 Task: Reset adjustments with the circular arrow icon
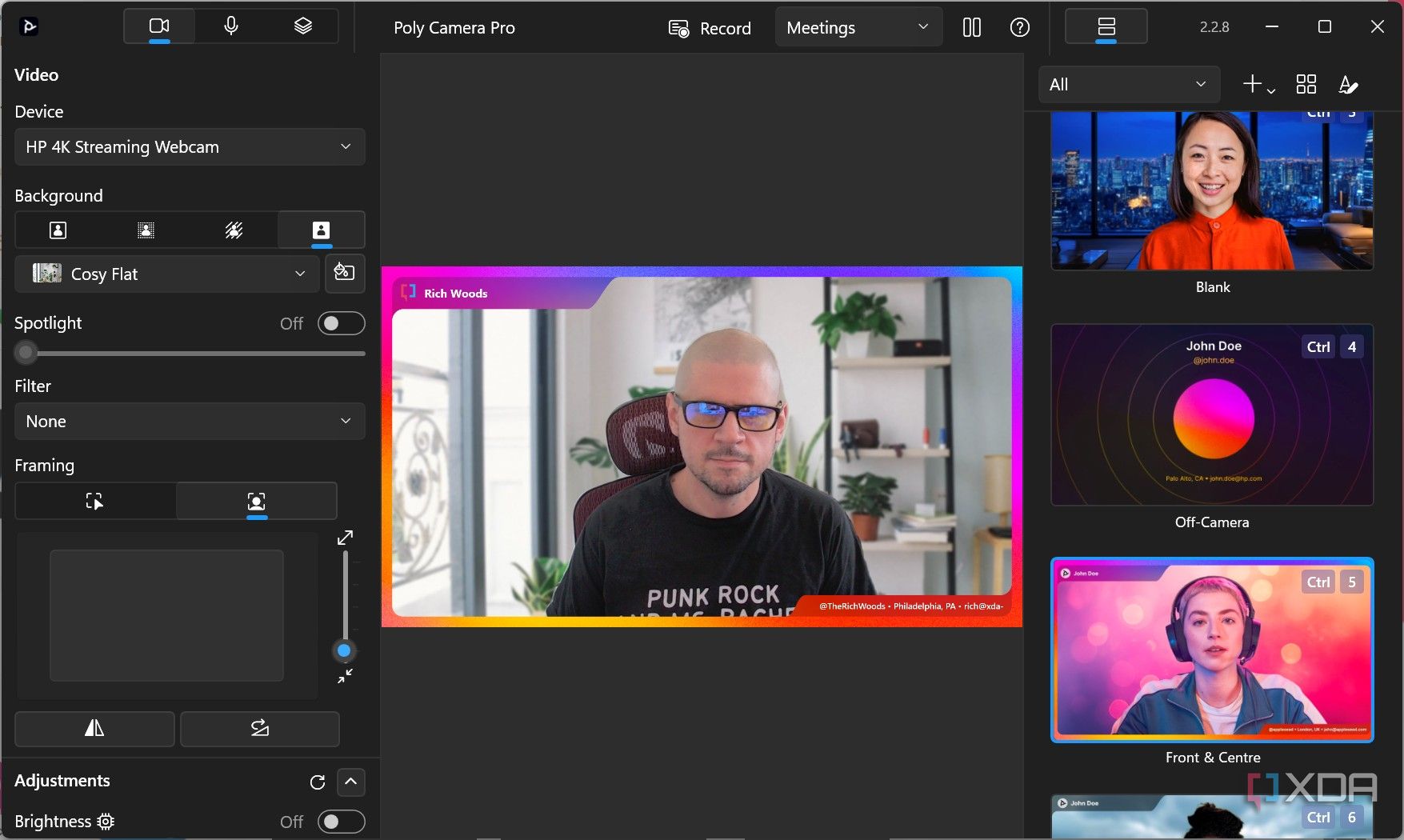318,782
